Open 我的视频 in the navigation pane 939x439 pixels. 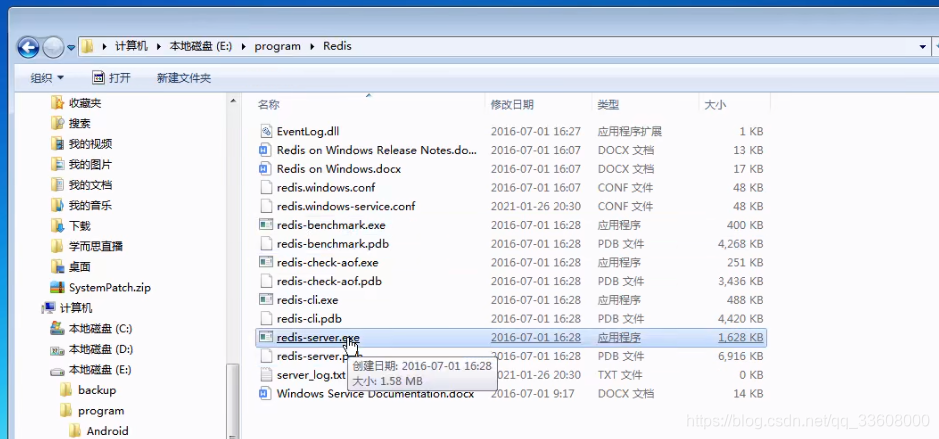[x=90, y=144]
